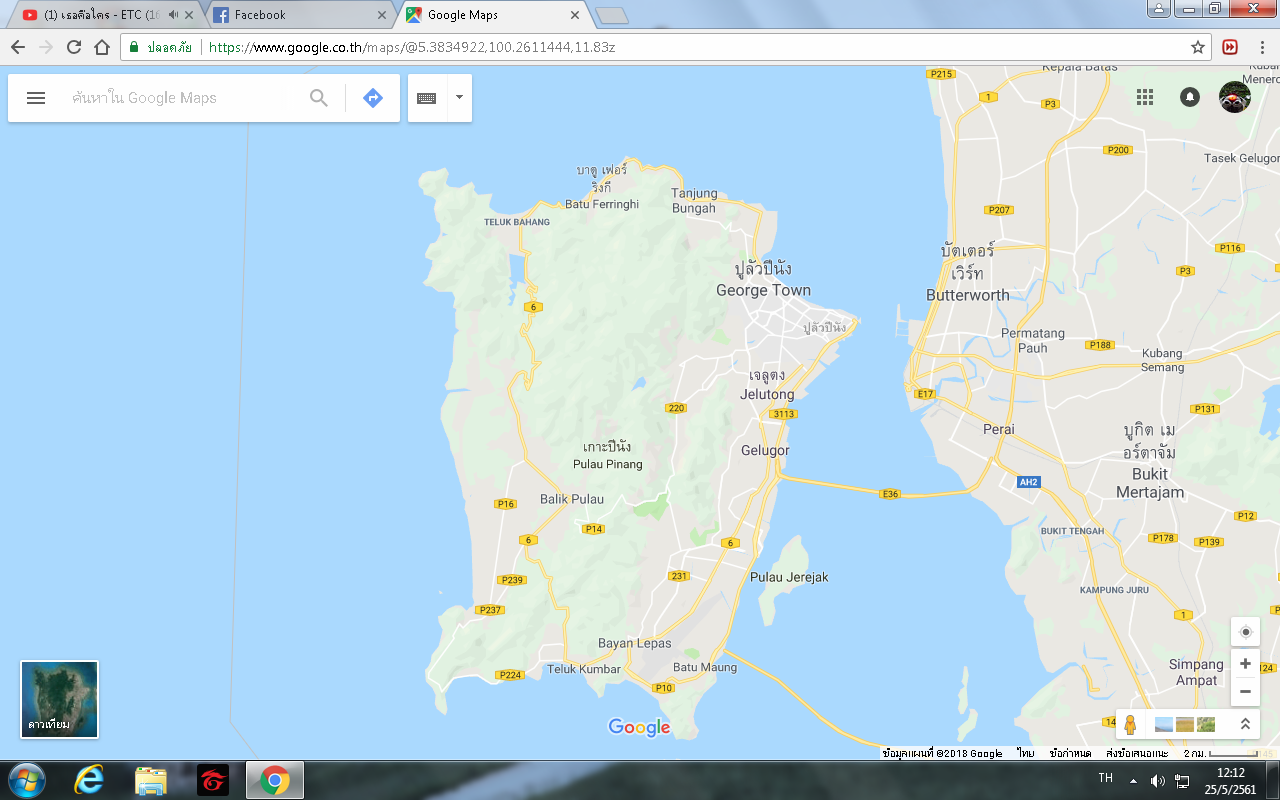Open the Google Maps hamburger menu
This screenshot has height=800, width=1280.
(36, 98)
